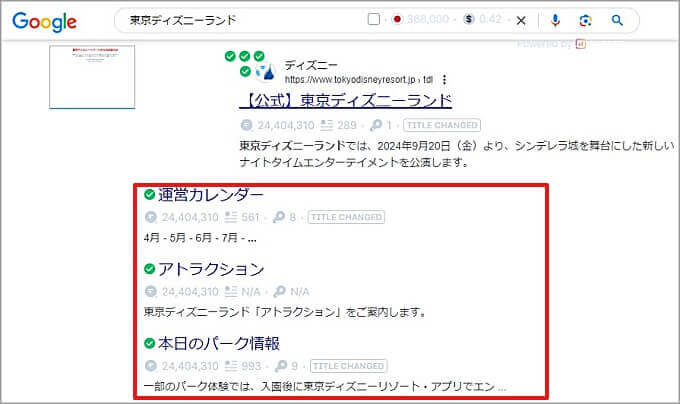The image size is (680, 404).
Task: Click the keyword icon beside second N/A
Action: coord(280,291)
